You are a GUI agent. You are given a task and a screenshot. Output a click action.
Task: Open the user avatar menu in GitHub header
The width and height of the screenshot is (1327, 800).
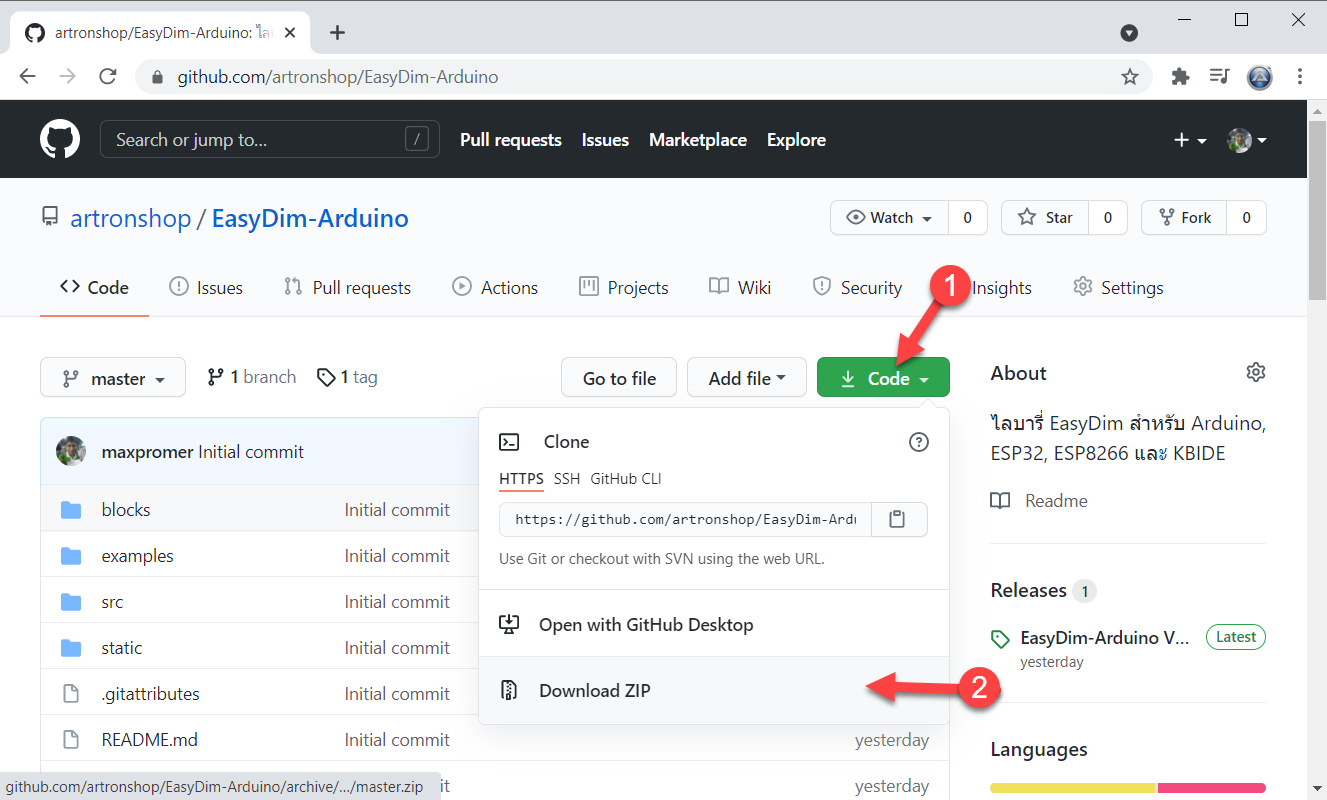tap(1247, 140)
